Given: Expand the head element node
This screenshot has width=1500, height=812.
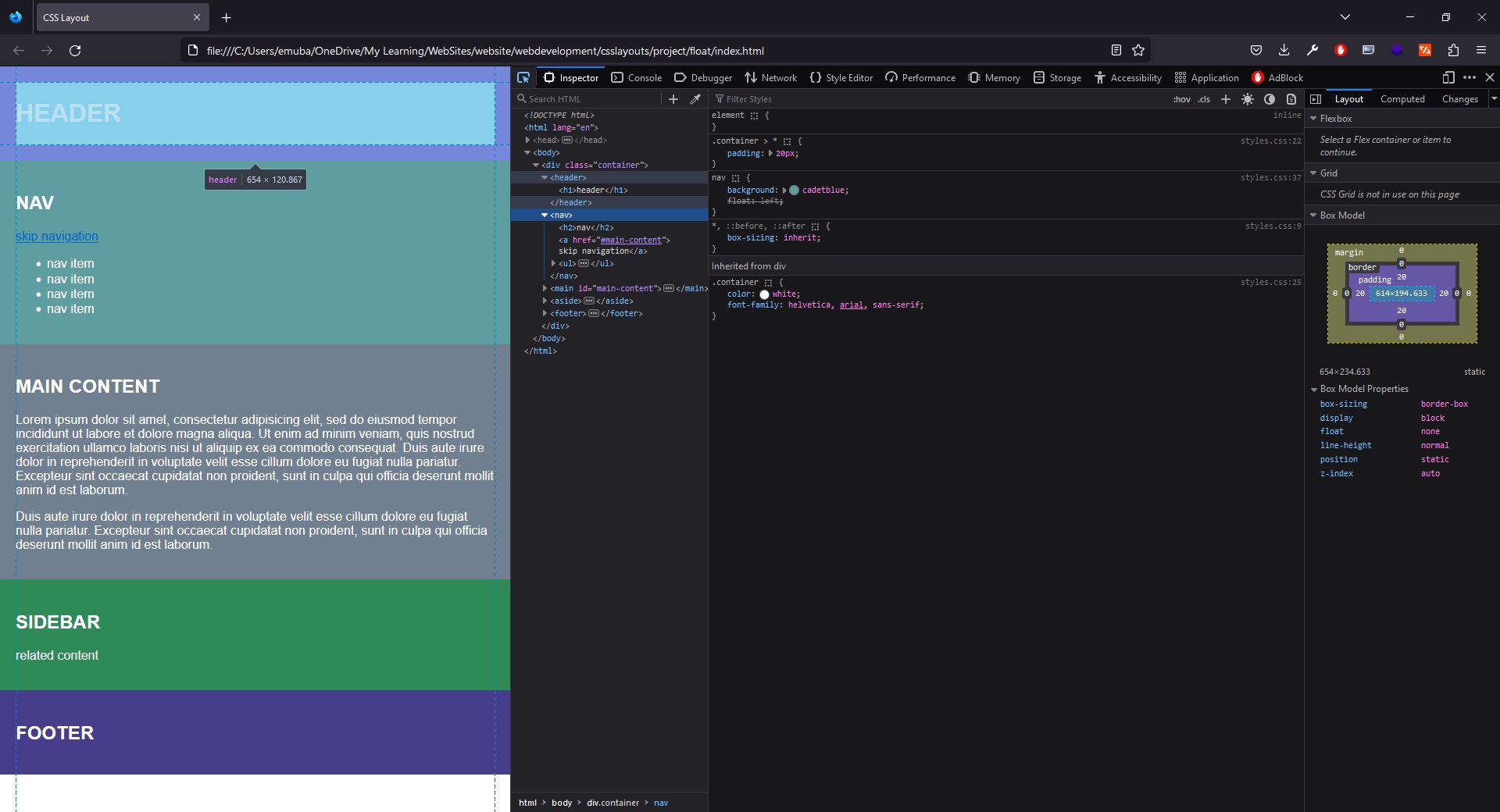Looking at the screenshot, I should [528, 140].
